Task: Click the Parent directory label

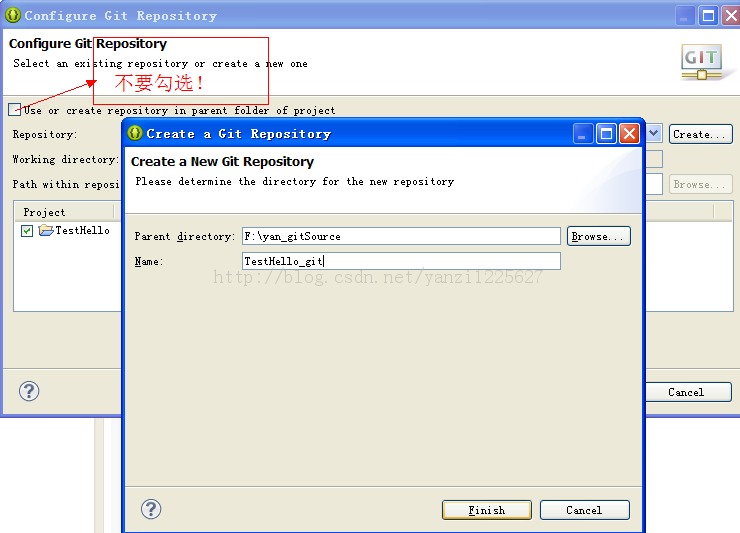Action: coord(185,236)
